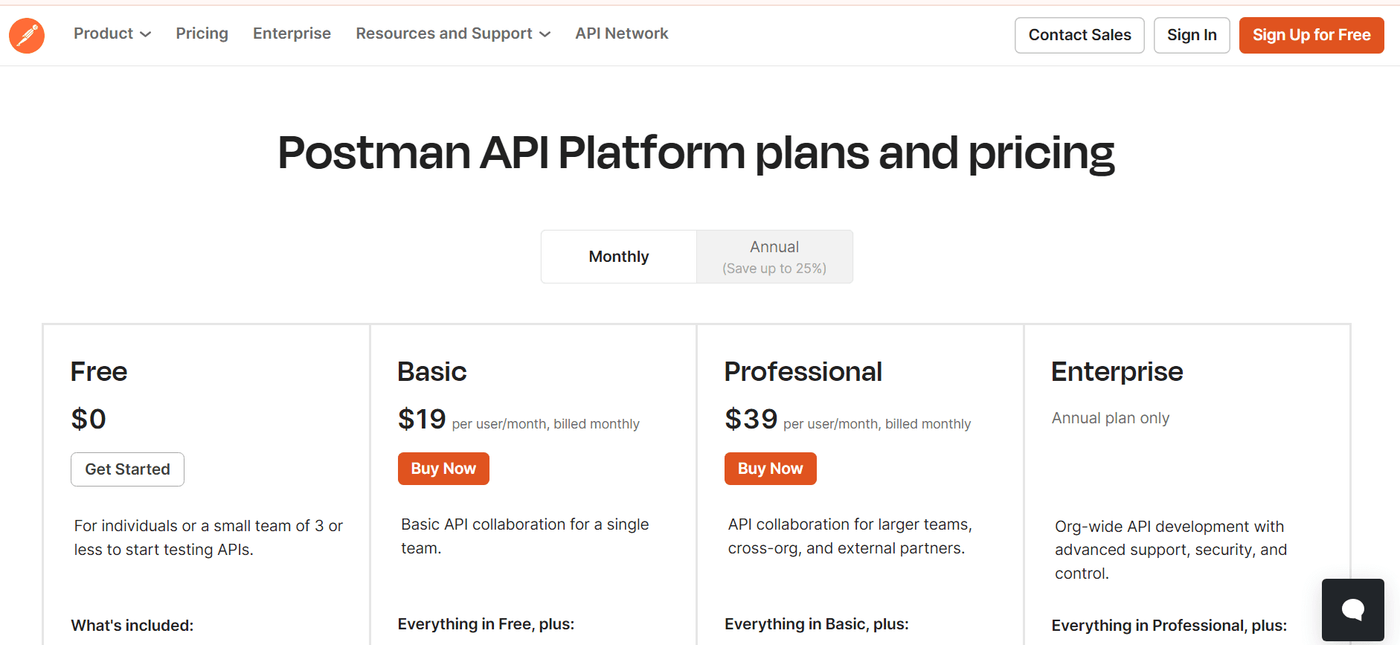The image size is (1400, 645).
Task: Open the chat widget icon
Action: click(1353, 609)
